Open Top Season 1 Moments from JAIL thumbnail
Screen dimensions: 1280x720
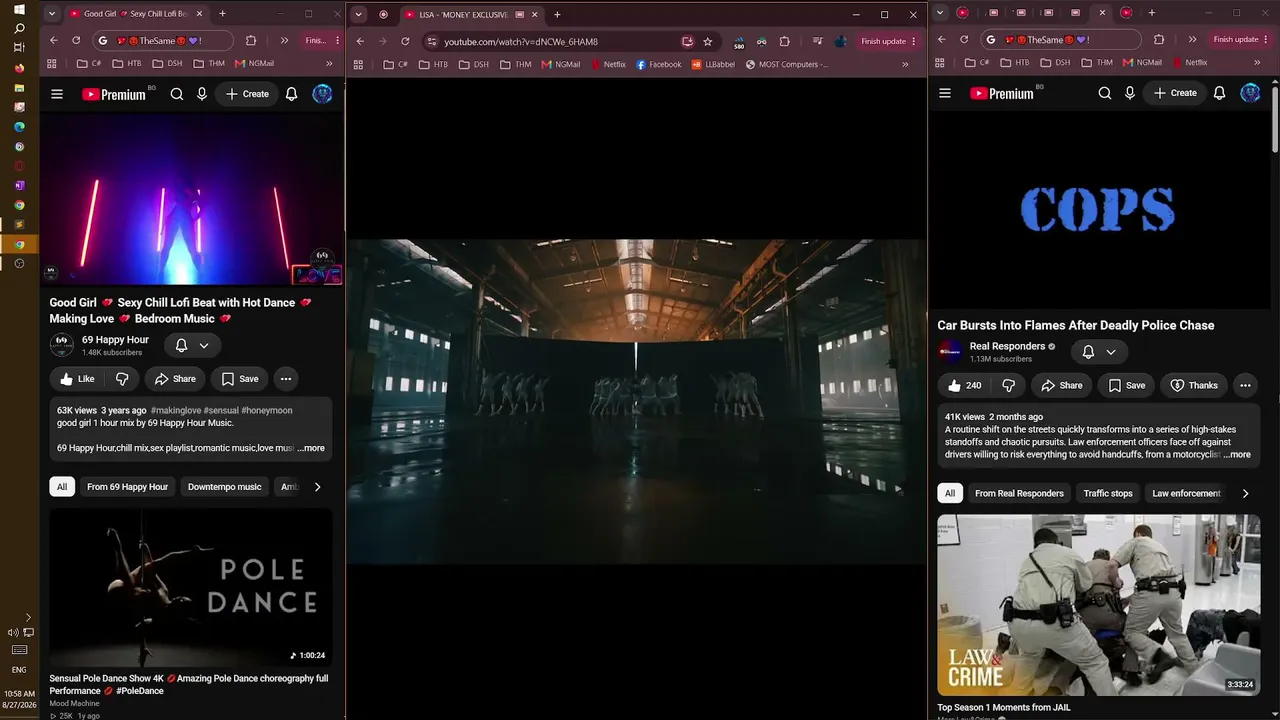(x=1099, y=605)
